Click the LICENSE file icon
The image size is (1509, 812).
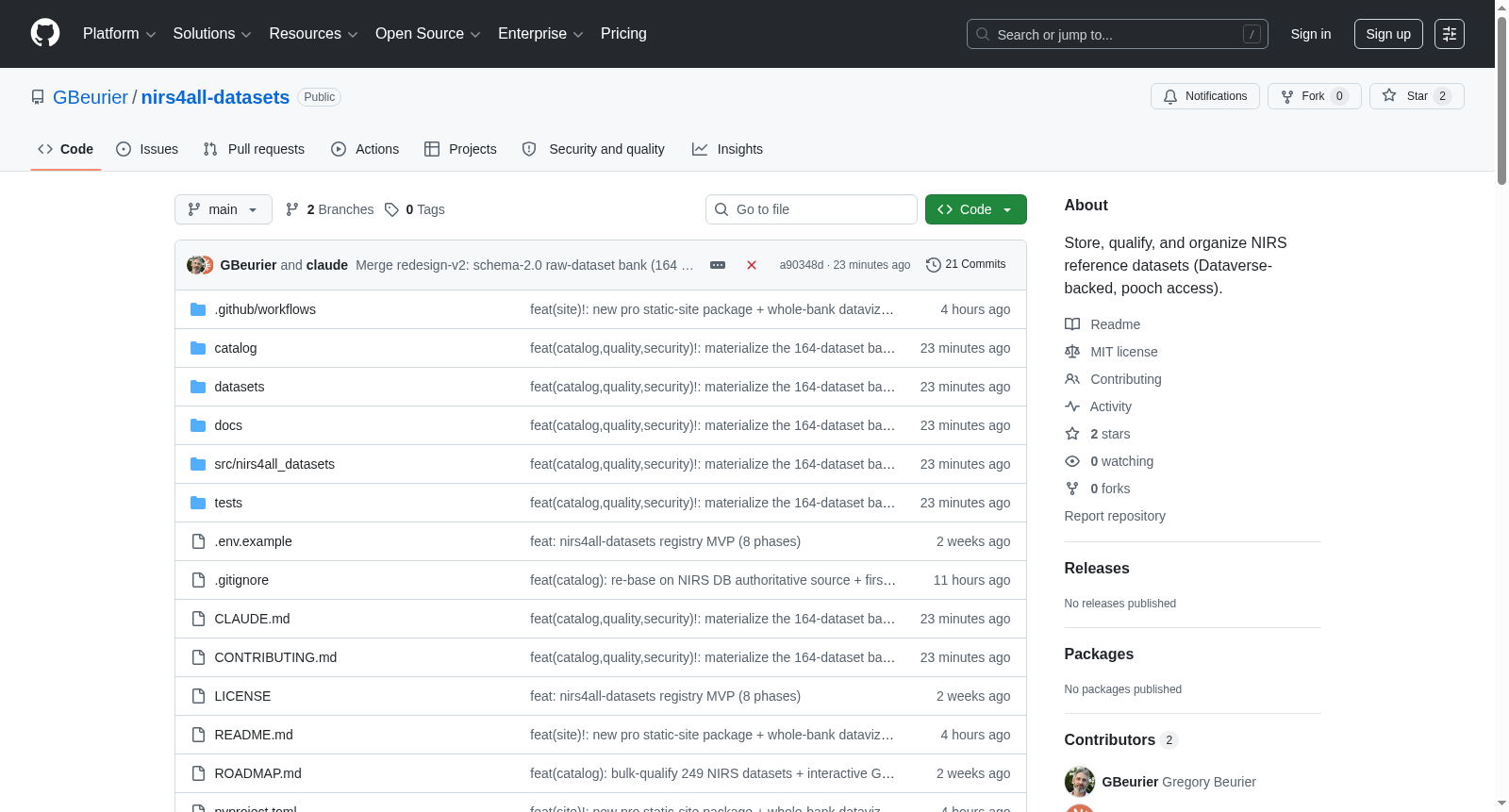pyautogui.click(x=198, y=696)
